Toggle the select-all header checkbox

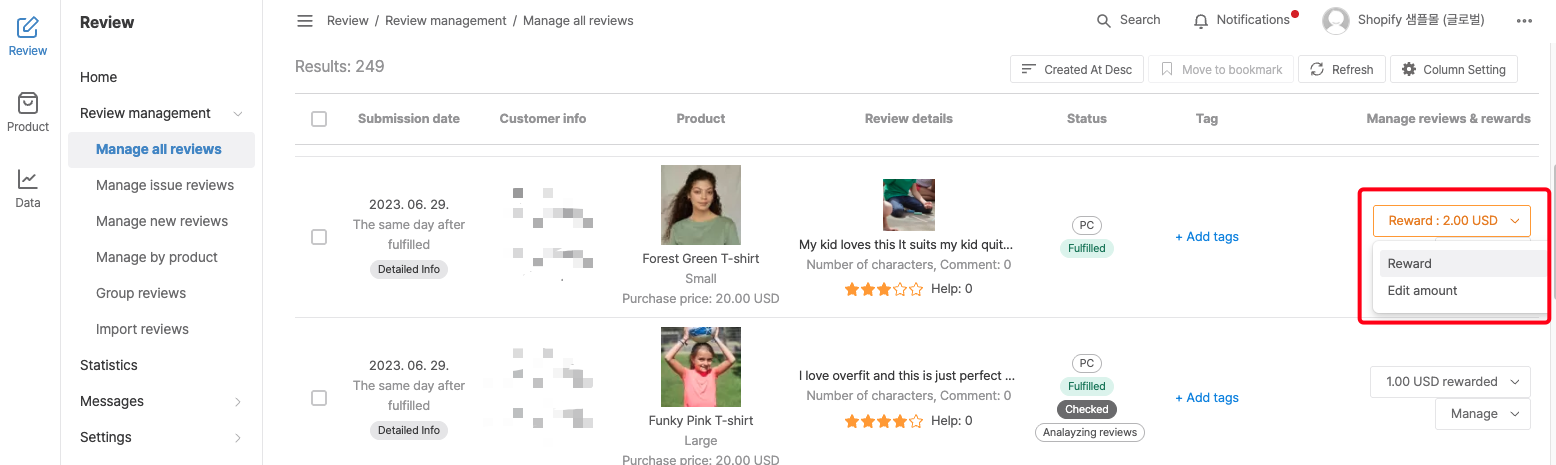pyautogui.click(x=319, y=119)
